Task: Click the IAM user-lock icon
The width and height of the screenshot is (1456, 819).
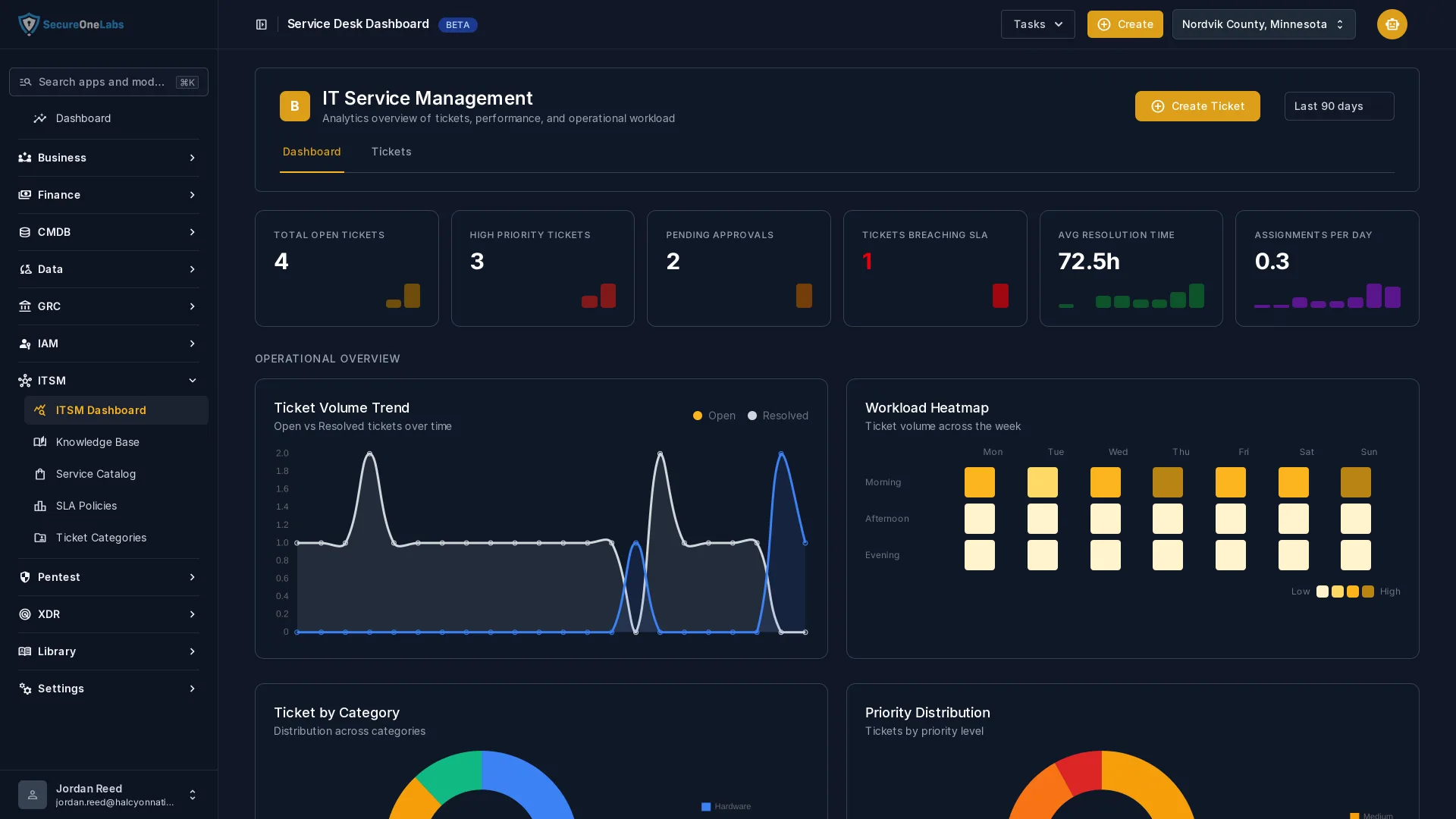Action: 25,344
